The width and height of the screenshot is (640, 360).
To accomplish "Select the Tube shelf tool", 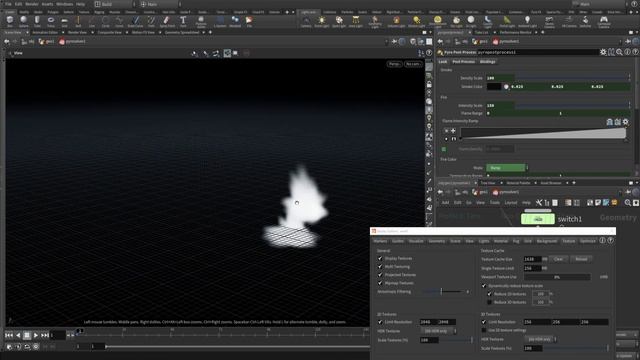I will (37, 21).
